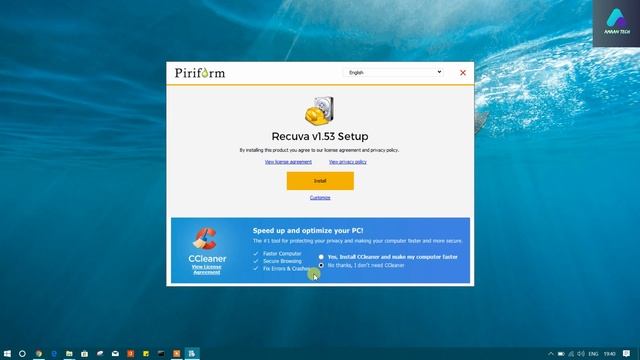The width and height of the screenshot is (640, 360).
Task: Select Yes, install CCleaner radio button
Action: coord(321,257)
